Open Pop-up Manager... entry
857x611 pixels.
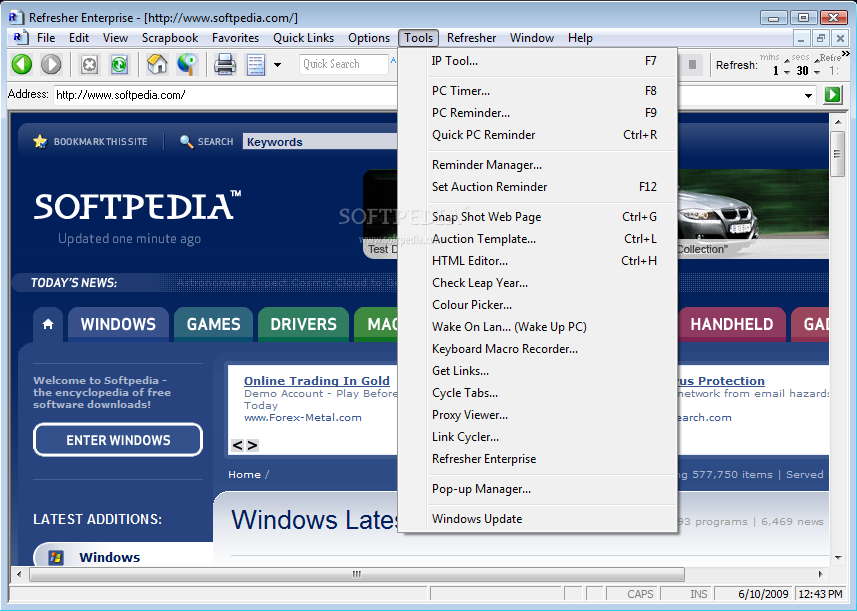(x=538, y=489)
